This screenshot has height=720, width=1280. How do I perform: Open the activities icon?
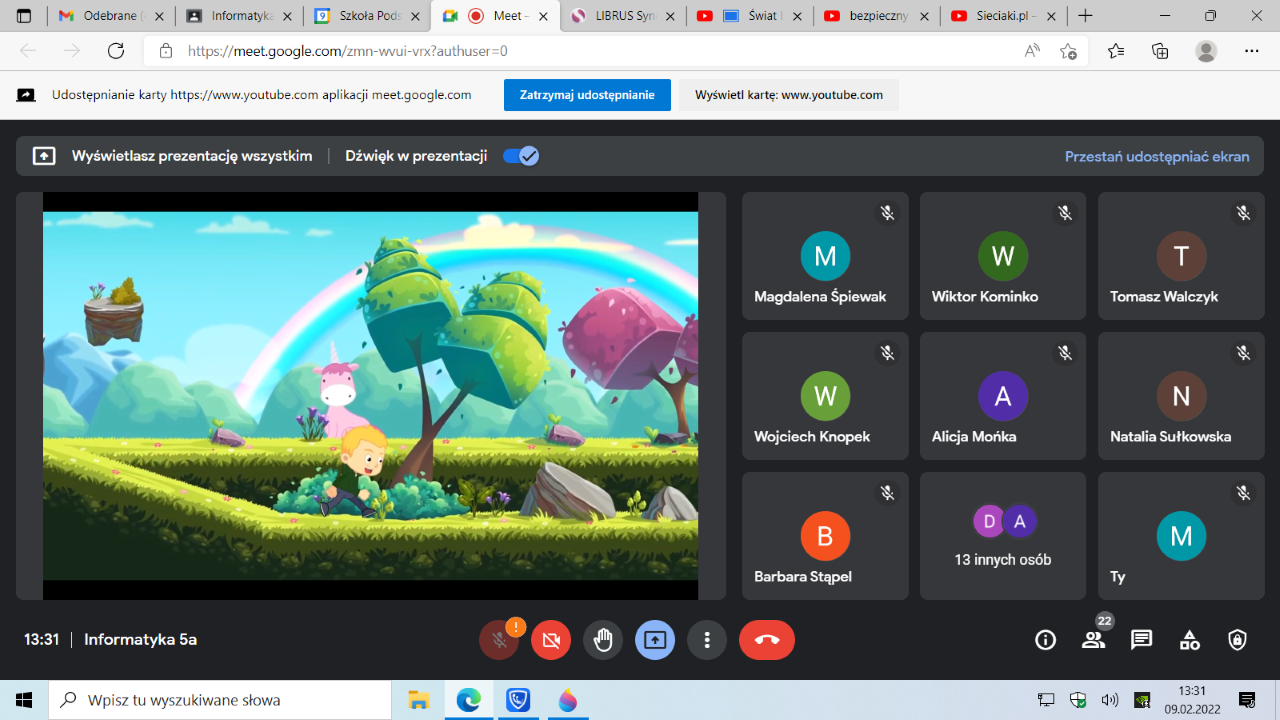coord(1189,640)
